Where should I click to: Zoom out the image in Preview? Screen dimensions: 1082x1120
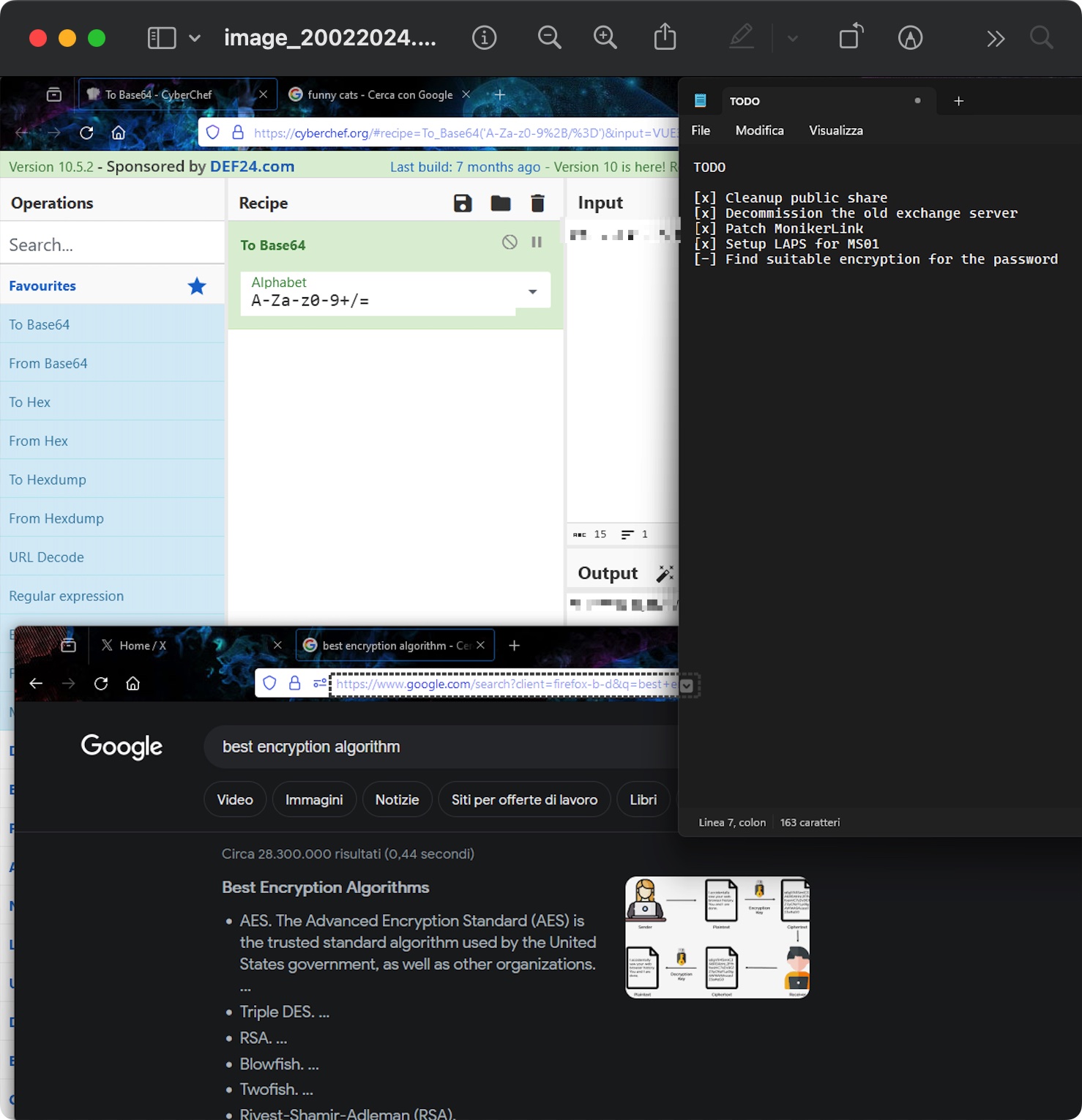(x=549, y=37)
